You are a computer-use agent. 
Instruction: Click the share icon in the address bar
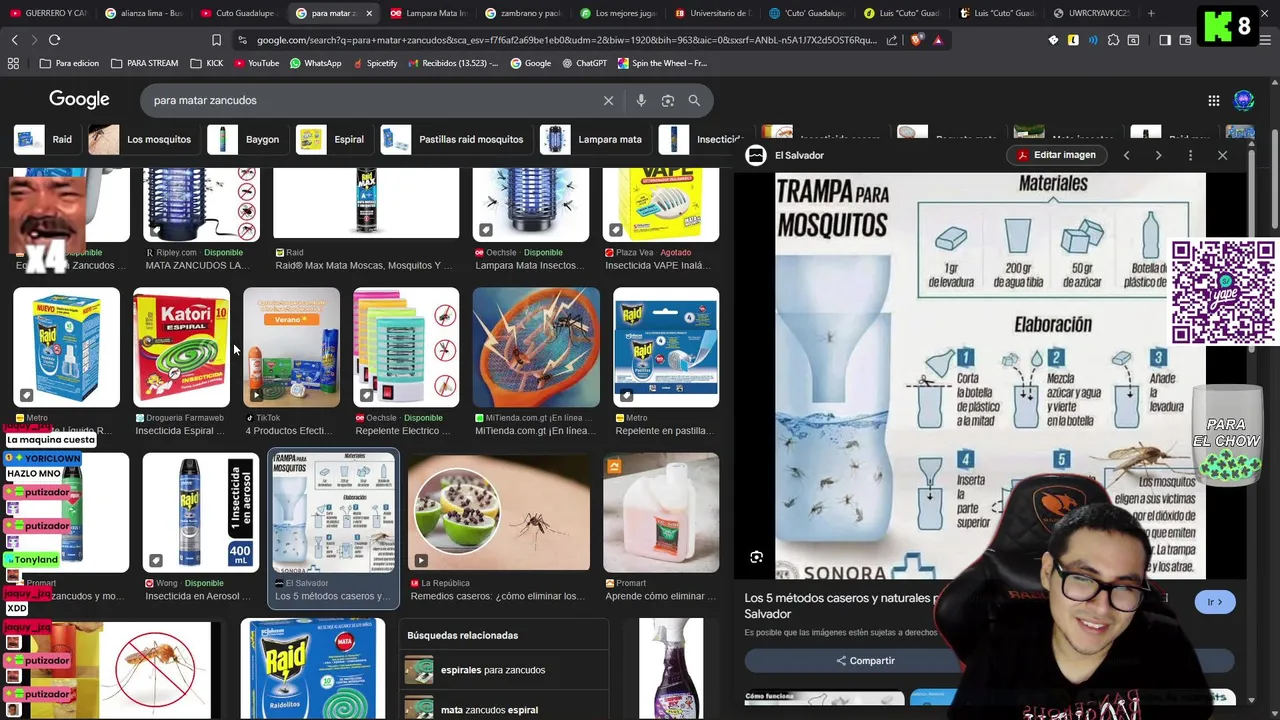pyautogui.click(x=892, y=40)
